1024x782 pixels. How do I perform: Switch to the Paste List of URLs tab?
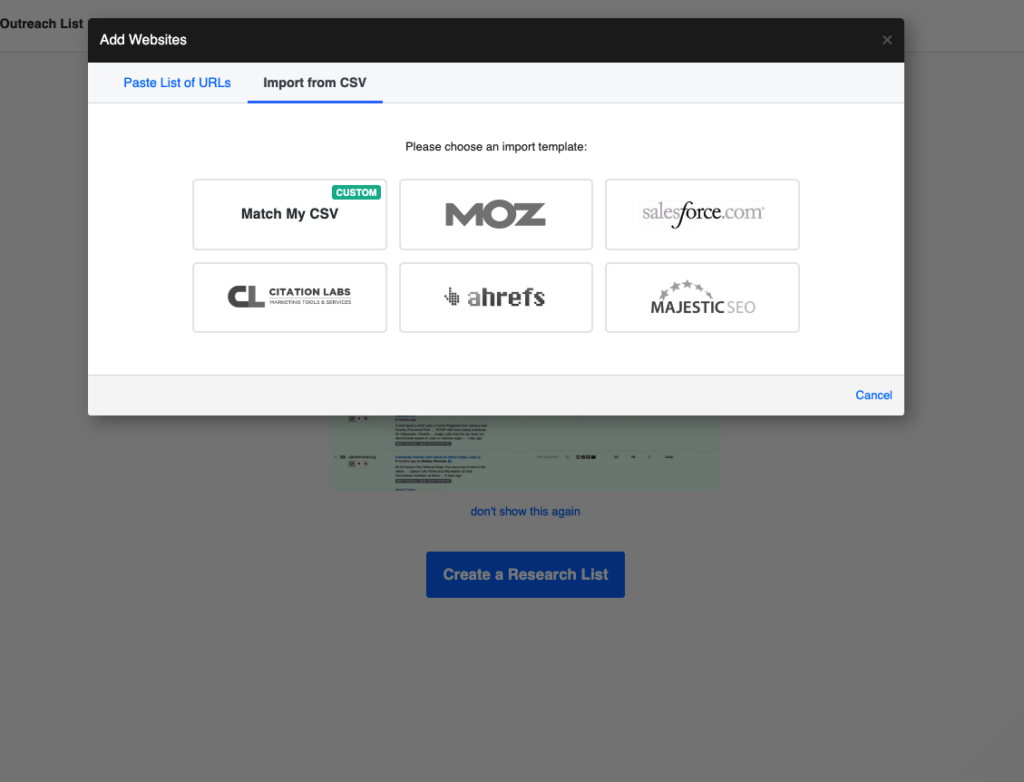pos(177,83)
